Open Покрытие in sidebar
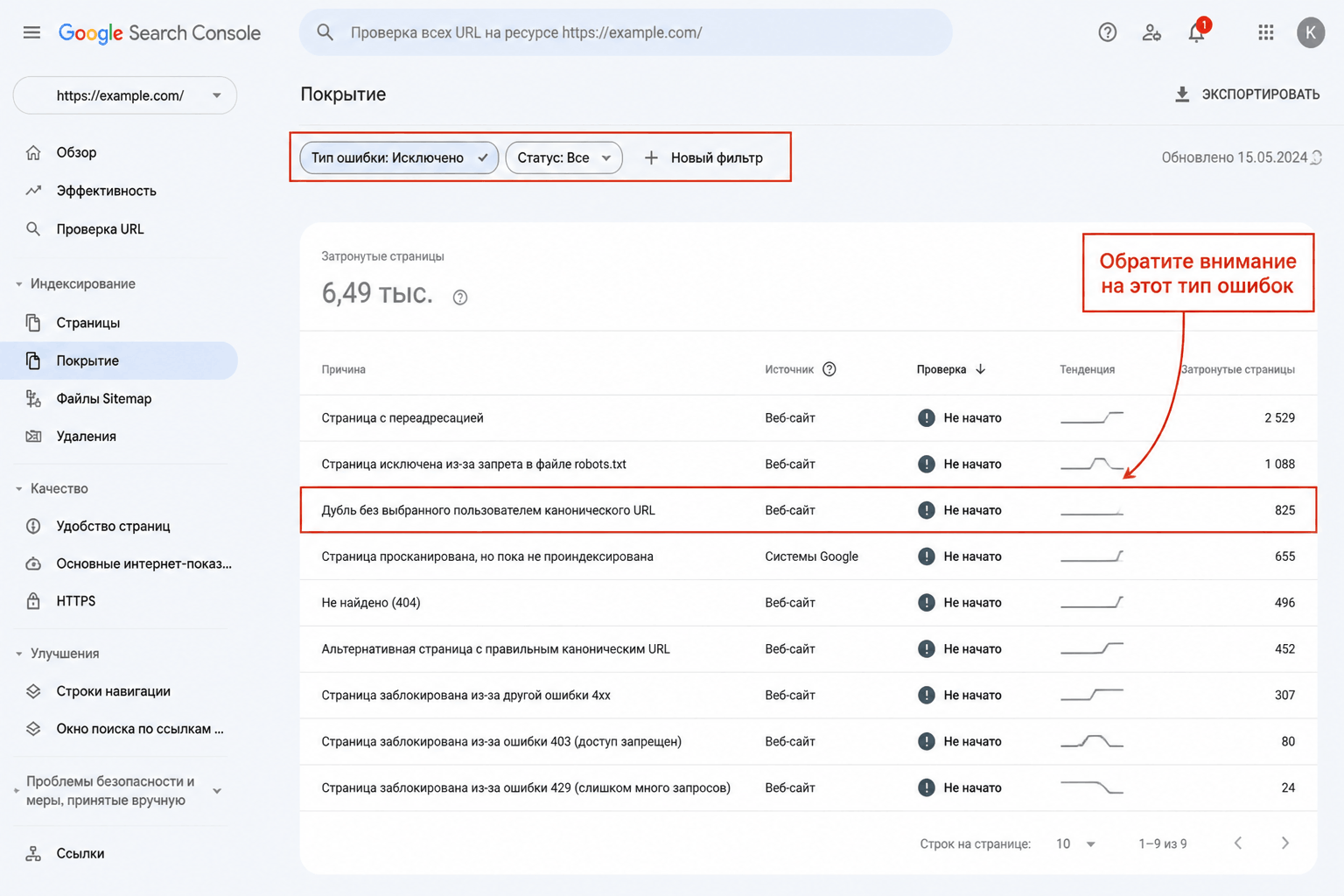Image resolution: width=1344 pixels, height=896 pixels. [119, 360]
